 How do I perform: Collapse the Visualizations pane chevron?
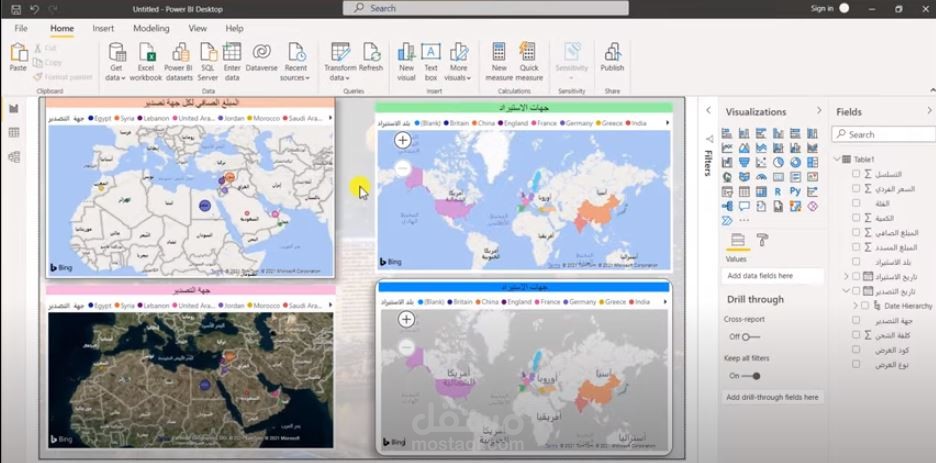pyautogui.click(x=819, y=111)
